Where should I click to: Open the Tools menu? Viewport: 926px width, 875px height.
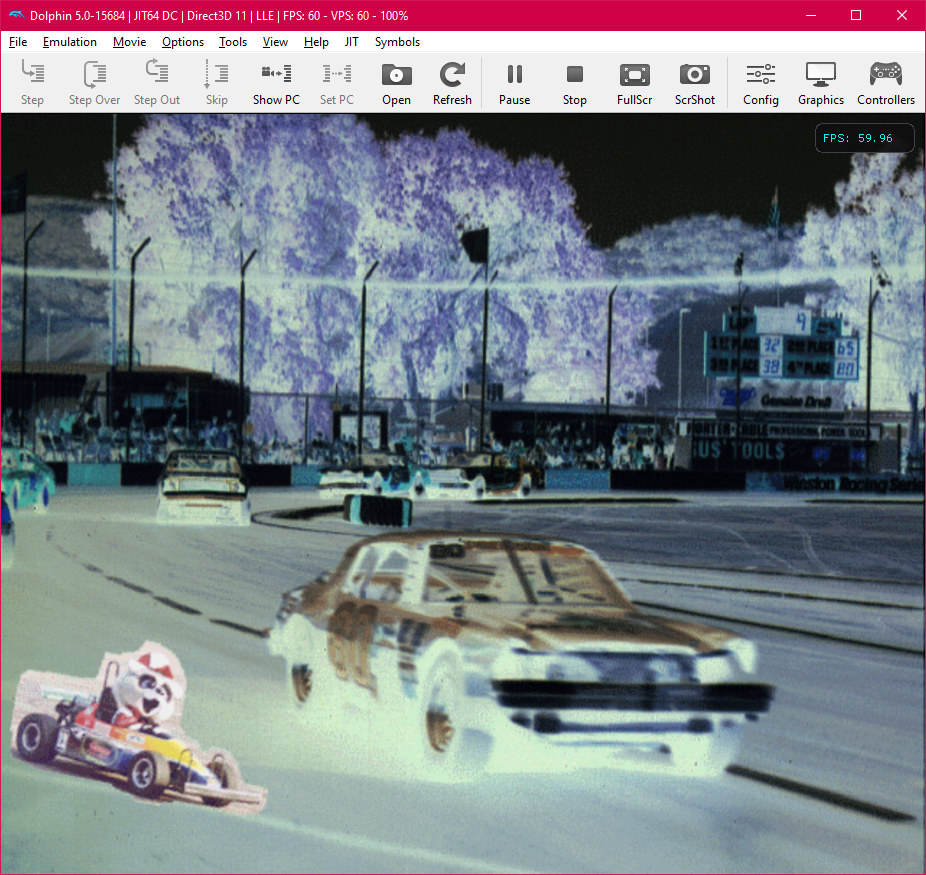[233, 42]
